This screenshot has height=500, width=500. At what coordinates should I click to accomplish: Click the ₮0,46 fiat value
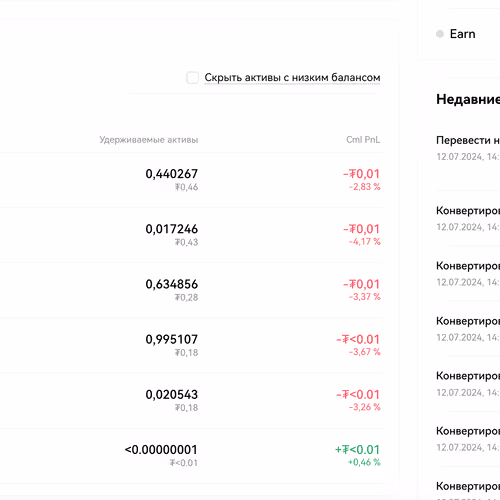point(187,187)
